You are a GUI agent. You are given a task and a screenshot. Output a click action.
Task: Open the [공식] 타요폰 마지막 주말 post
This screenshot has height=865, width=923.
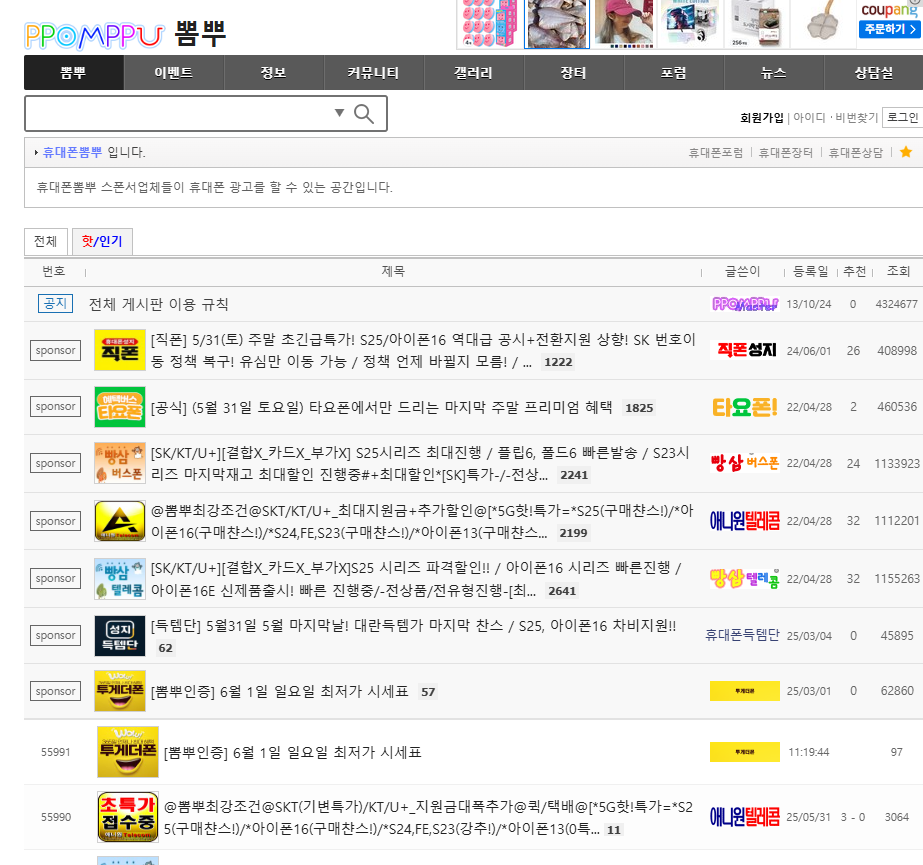381,407
